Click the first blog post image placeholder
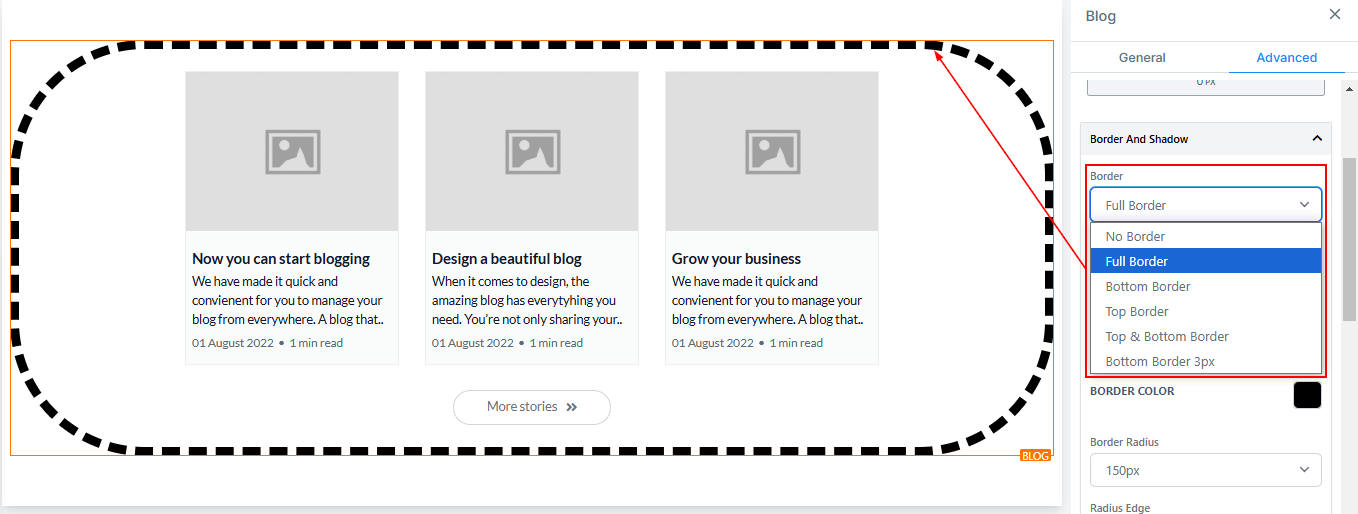This screenshot has height=514, width=1358. 292,151
